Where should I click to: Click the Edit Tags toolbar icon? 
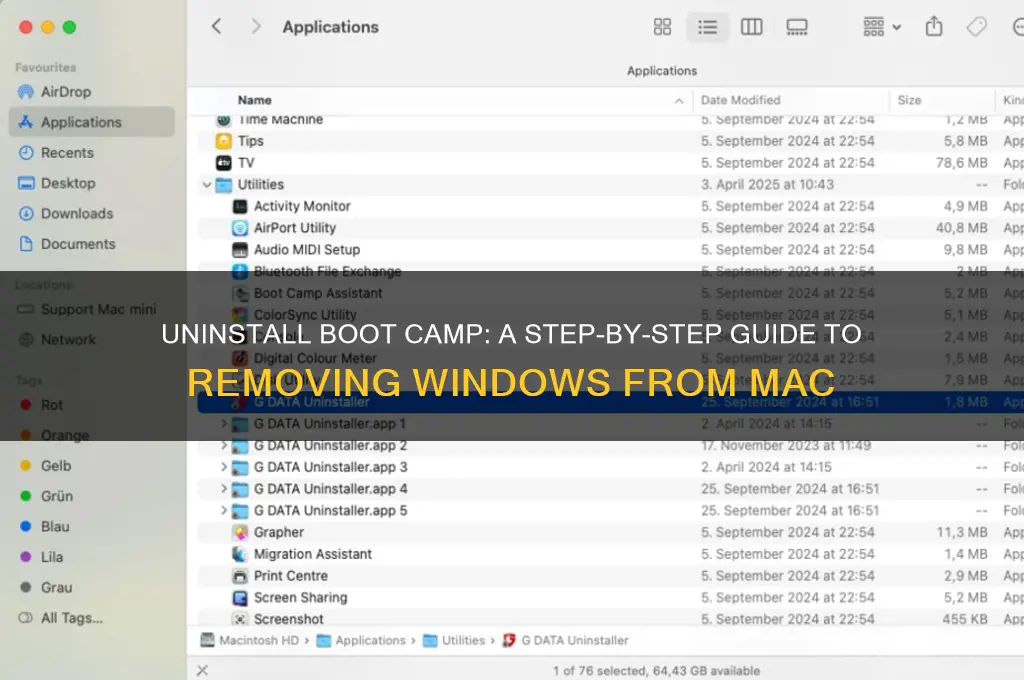point(976,27)
